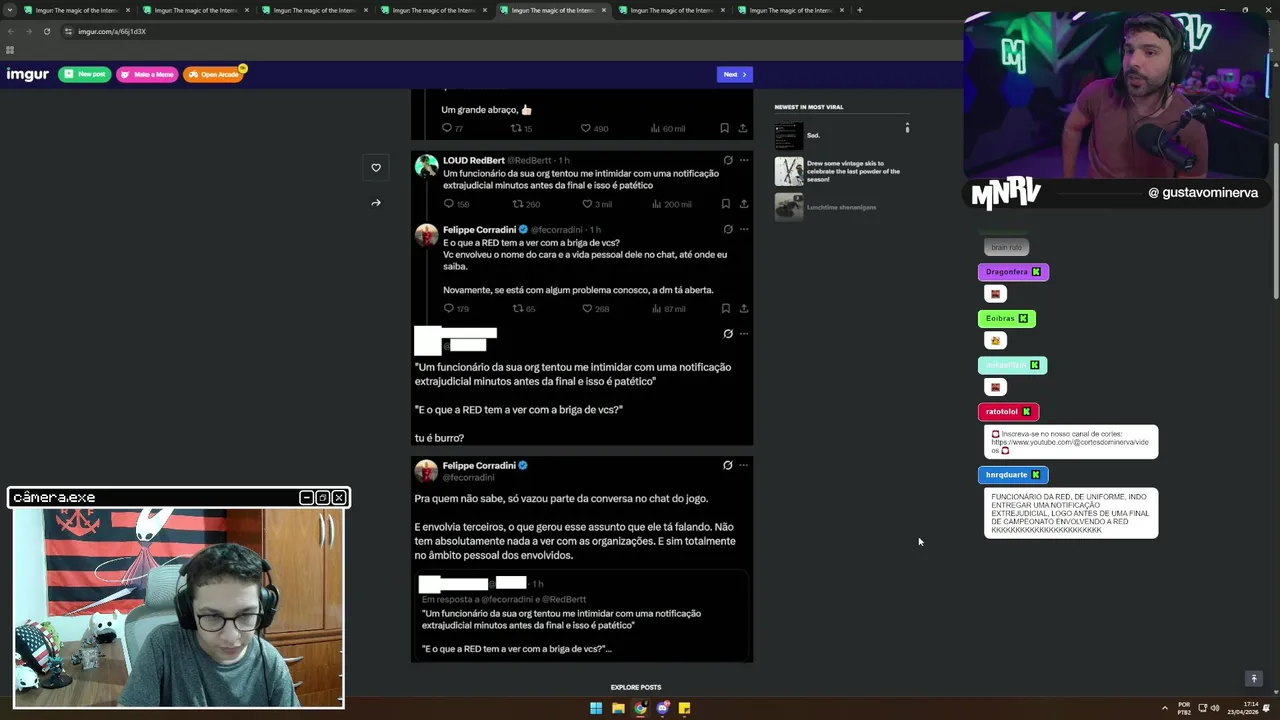1280x720 pixels.
Task: Click the like icon showing 268
Action: 587,308
